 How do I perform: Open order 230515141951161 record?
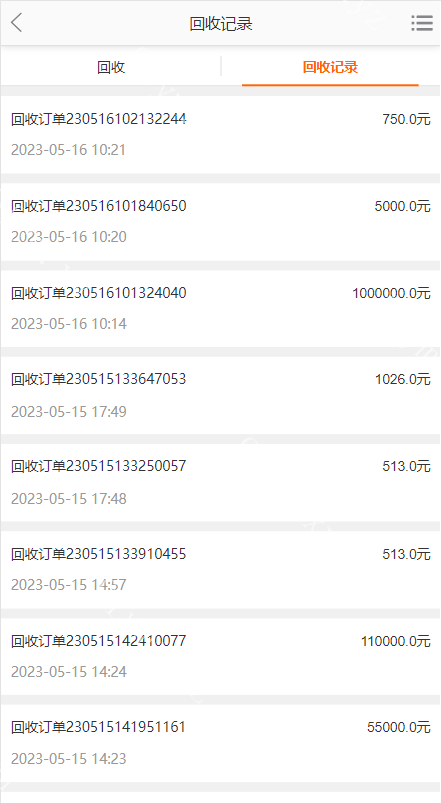[220, 743]
